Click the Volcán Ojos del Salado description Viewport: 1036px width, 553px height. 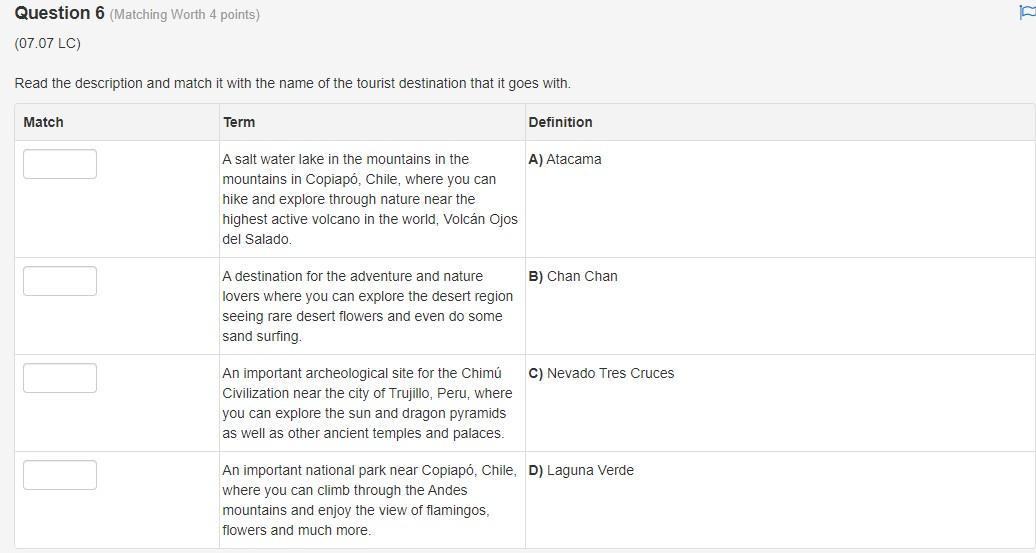(370, 199)
